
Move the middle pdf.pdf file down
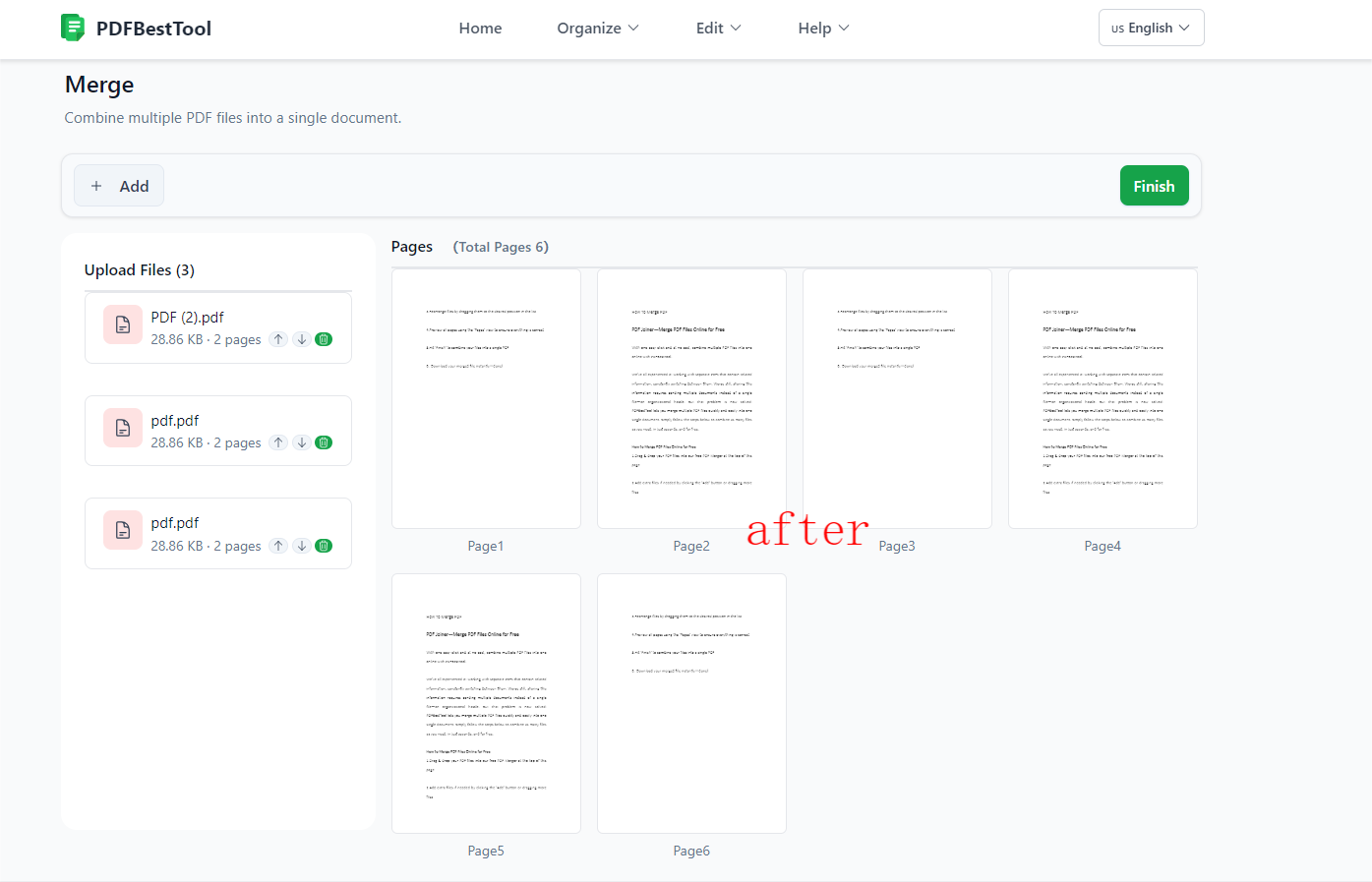pyautogui.click(x=302, y=442)
